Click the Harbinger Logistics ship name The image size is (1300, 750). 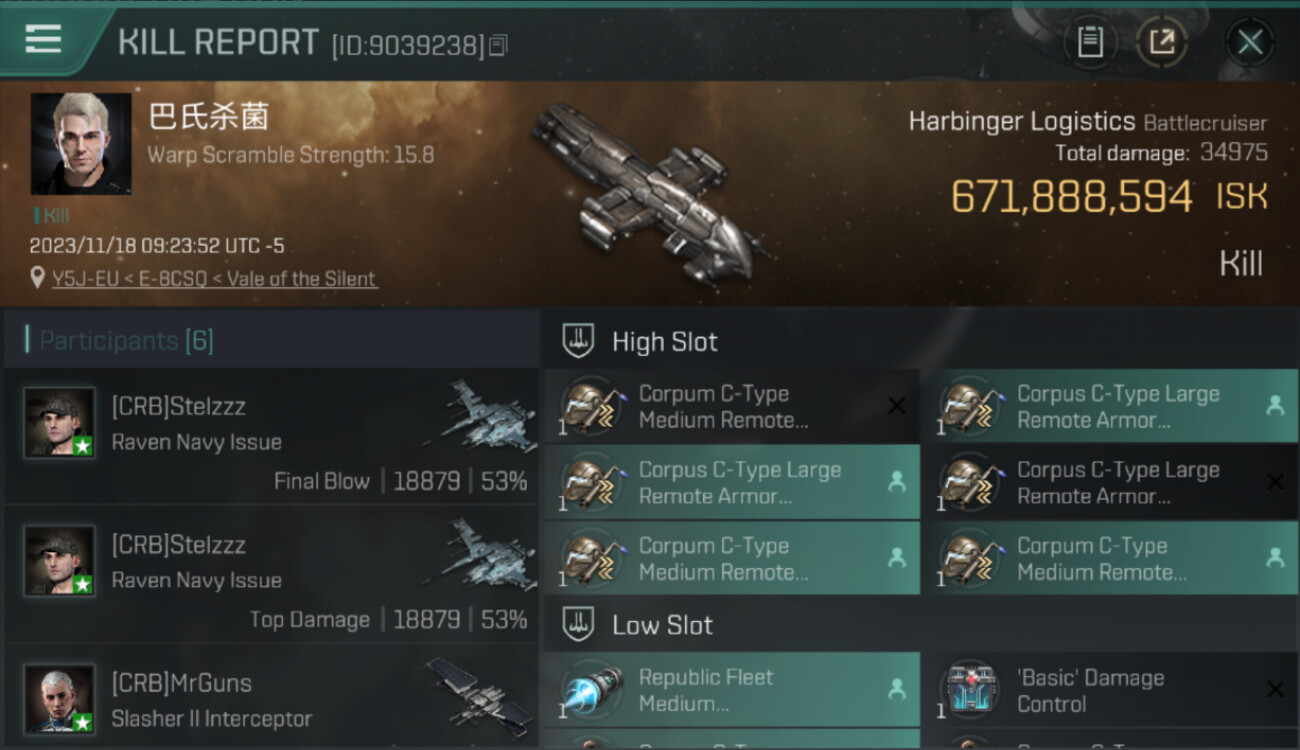pyautogui.click(x=1022, y=122)
